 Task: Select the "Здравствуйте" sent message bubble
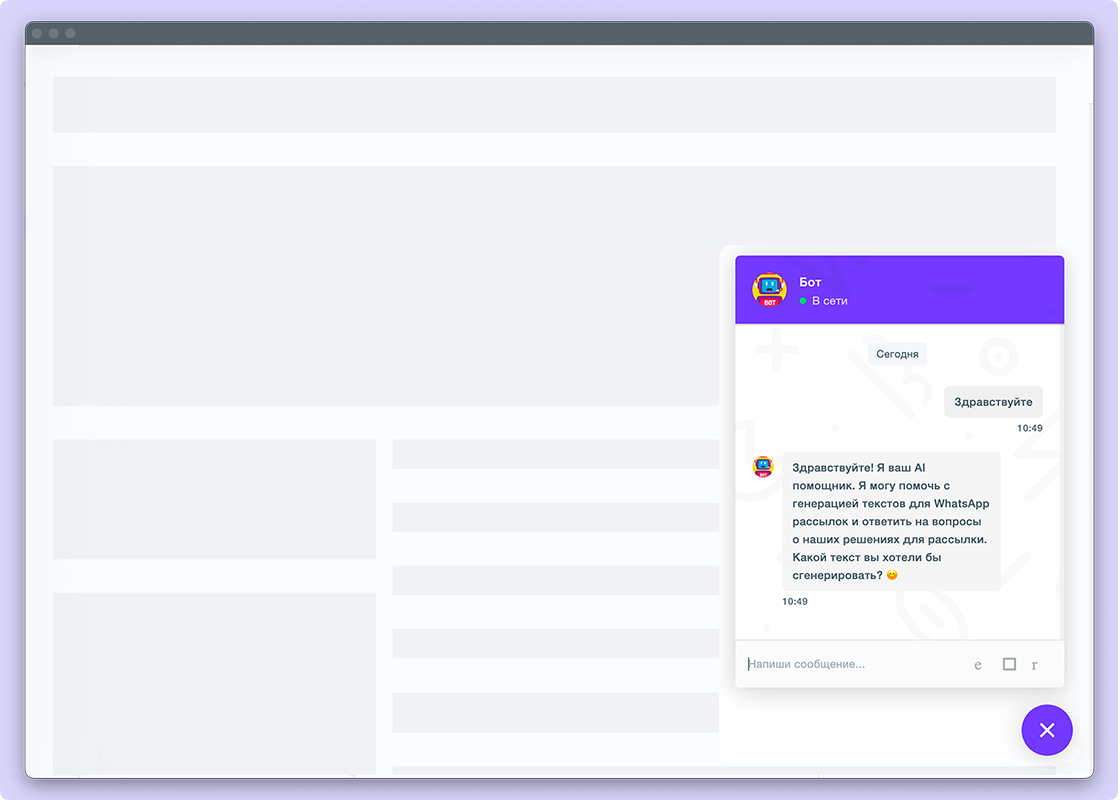tap(993, 402)
